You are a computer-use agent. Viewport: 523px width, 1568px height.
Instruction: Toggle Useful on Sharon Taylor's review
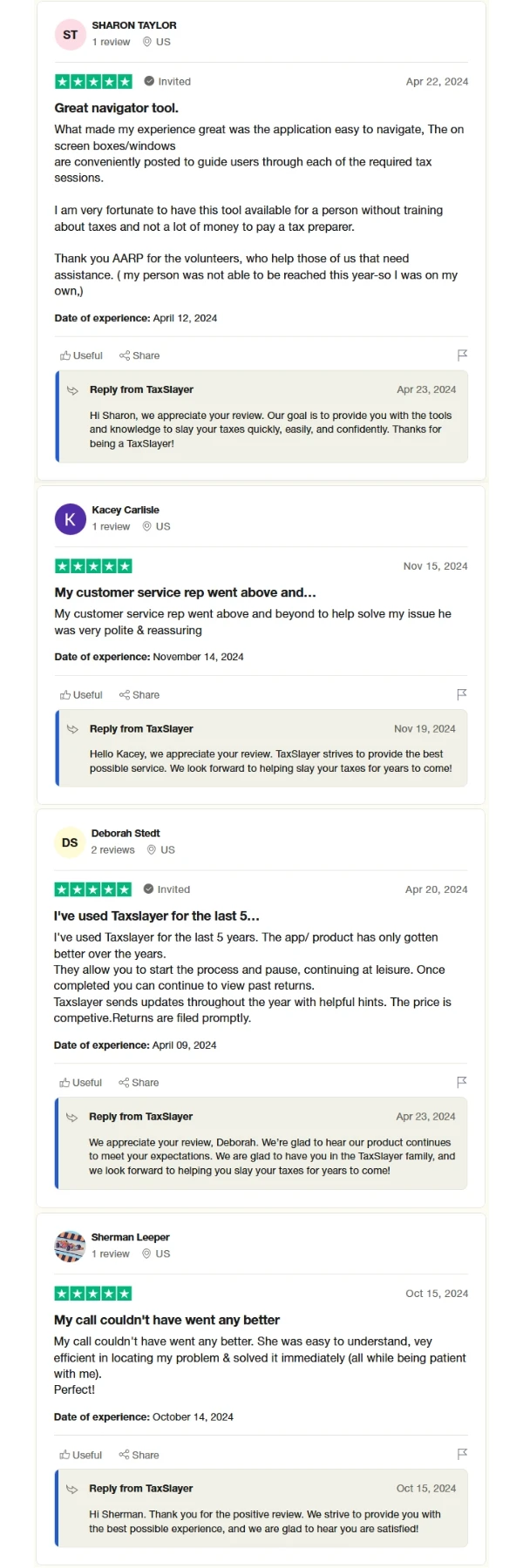[x=80, y=355]
